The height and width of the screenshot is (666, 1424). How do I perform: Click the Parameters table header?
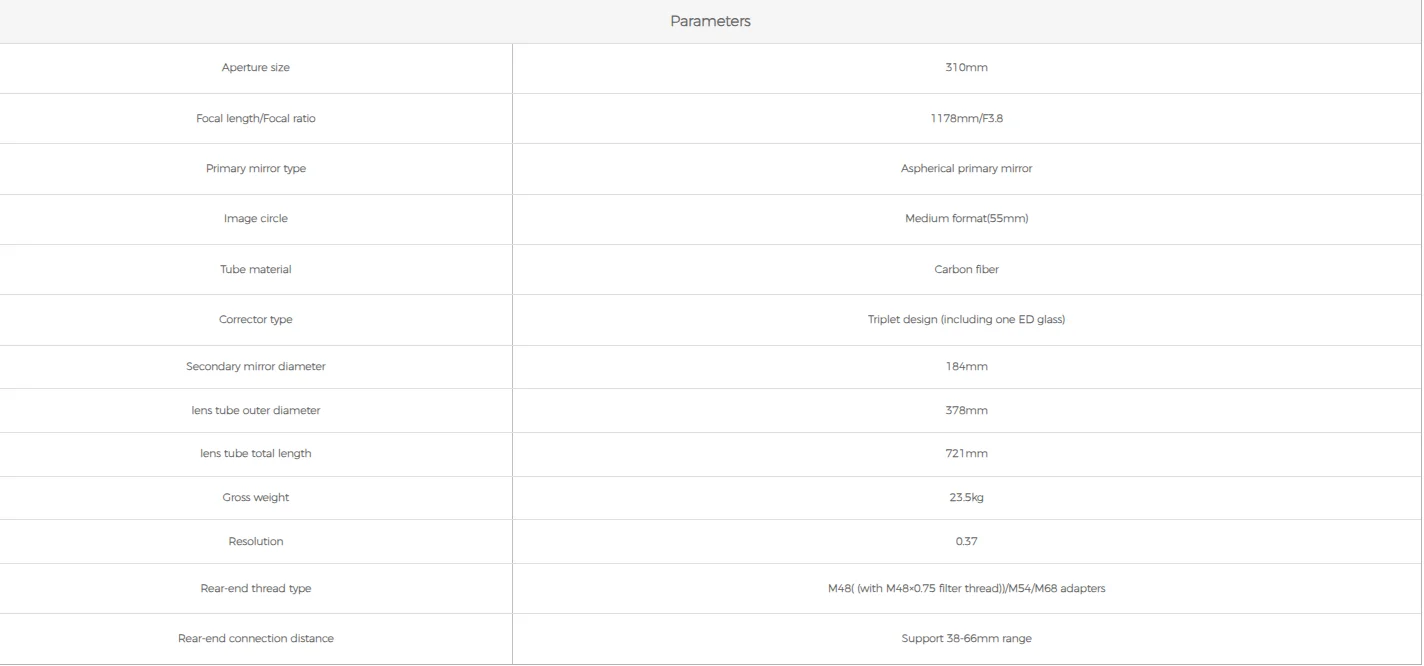click(x=710, y=21)
